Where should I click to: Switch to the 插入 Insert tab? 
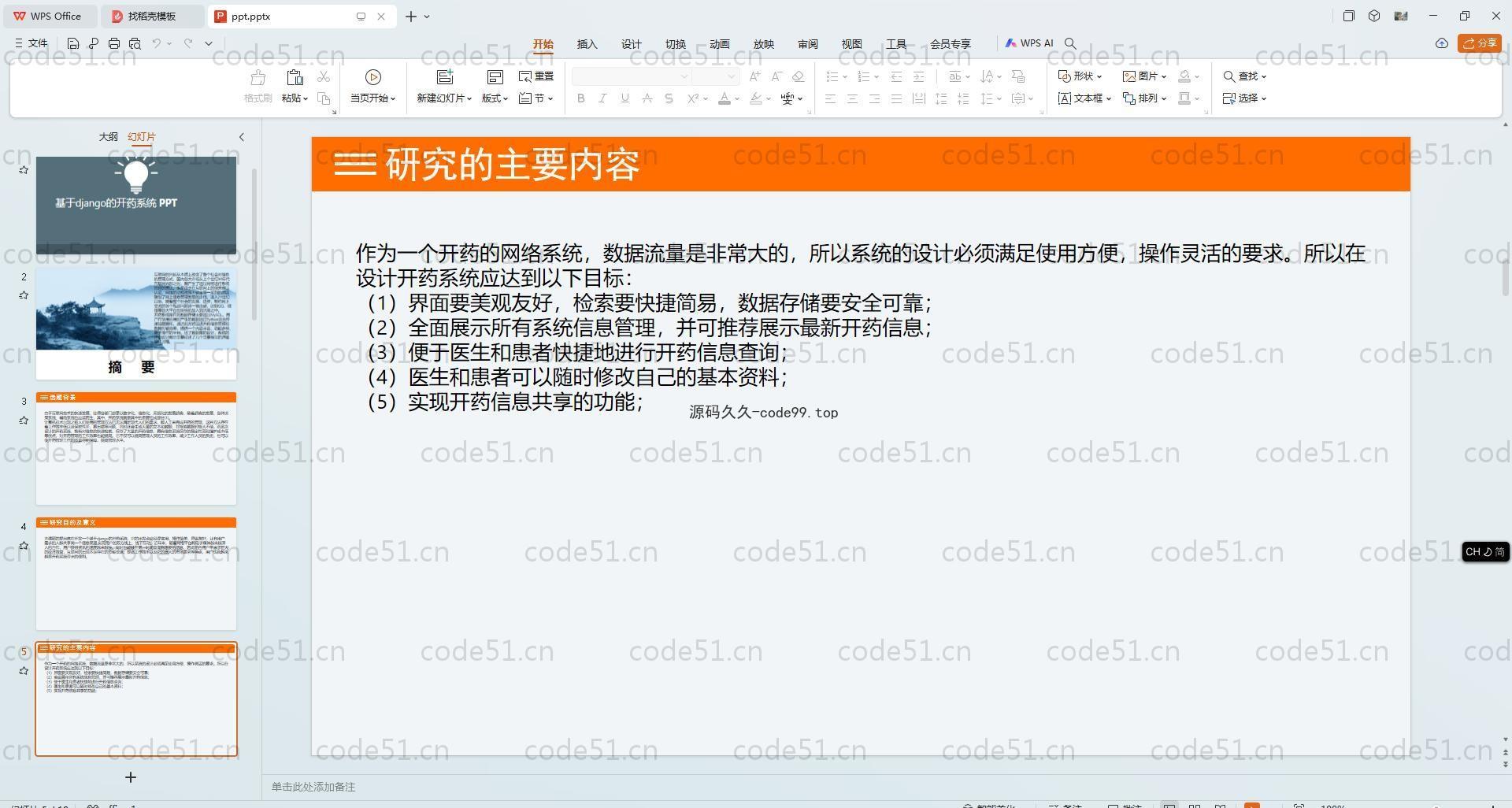click(x=587, y=44)
